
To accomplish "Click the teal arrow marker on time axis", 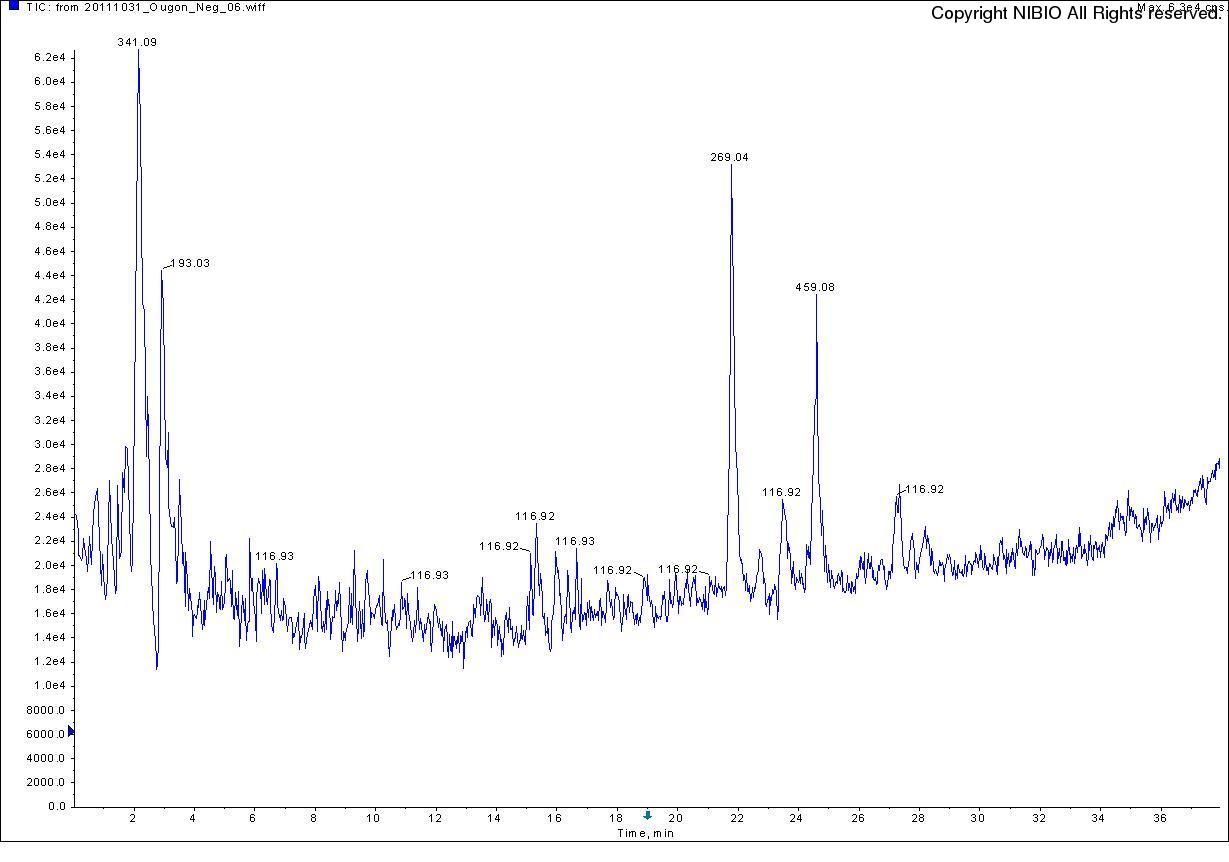I will 647,816.
